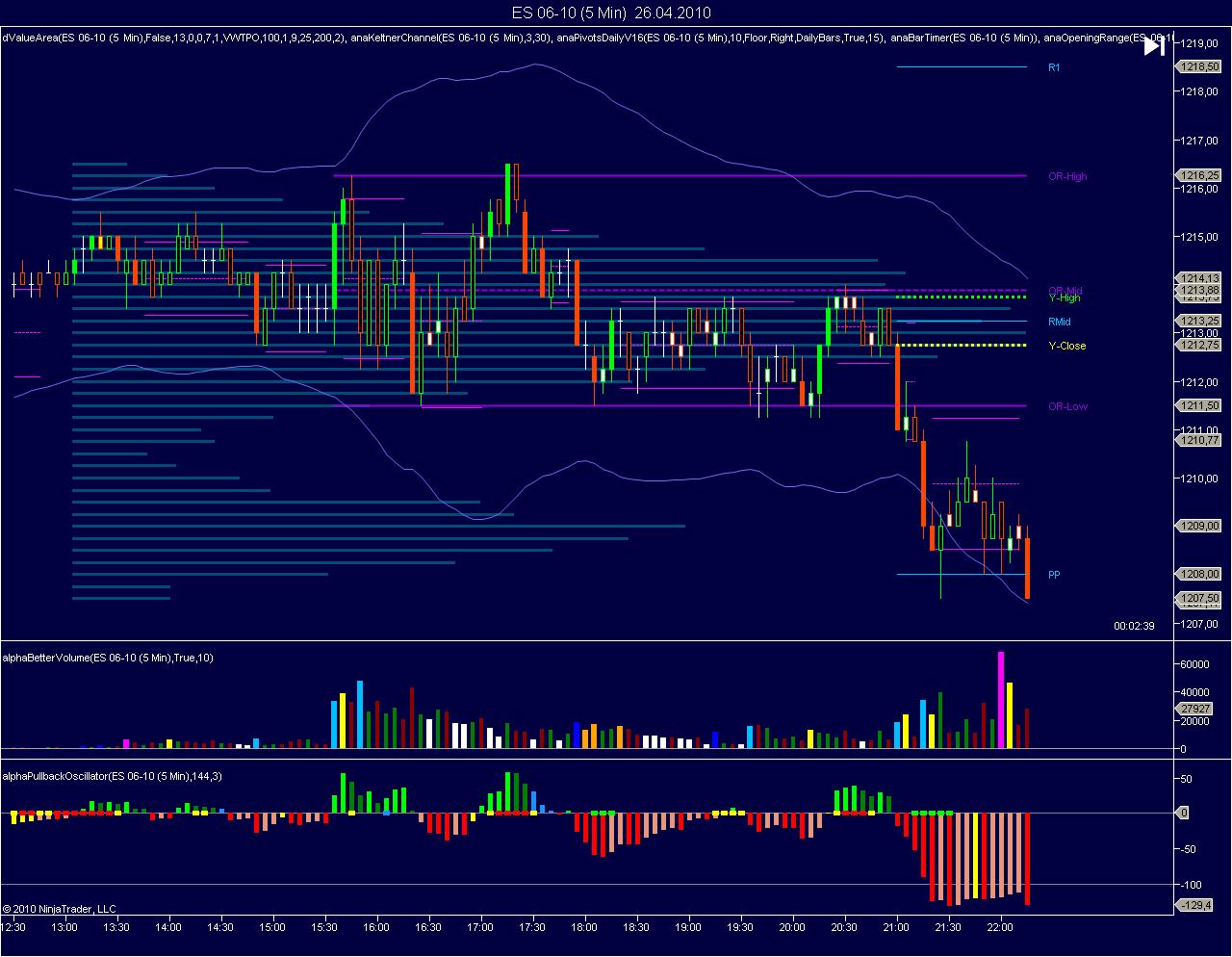Select the alphaPullbackOscillator indicator label

click(x=113, y=776)
